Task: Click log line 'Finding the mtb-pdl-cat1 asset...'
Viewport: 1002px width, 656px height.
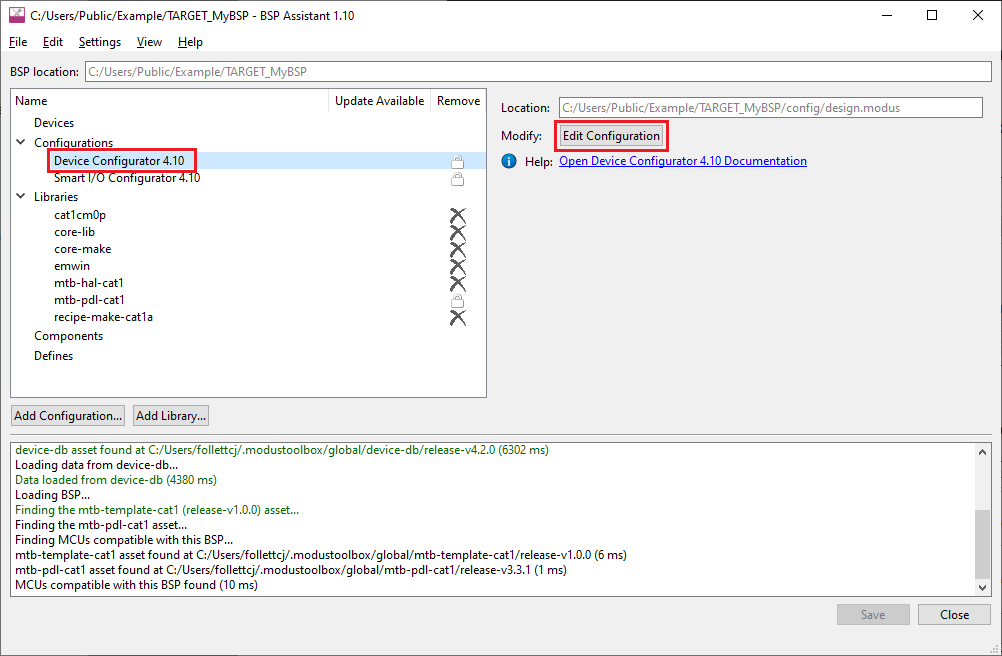Action: pos(101,525)
